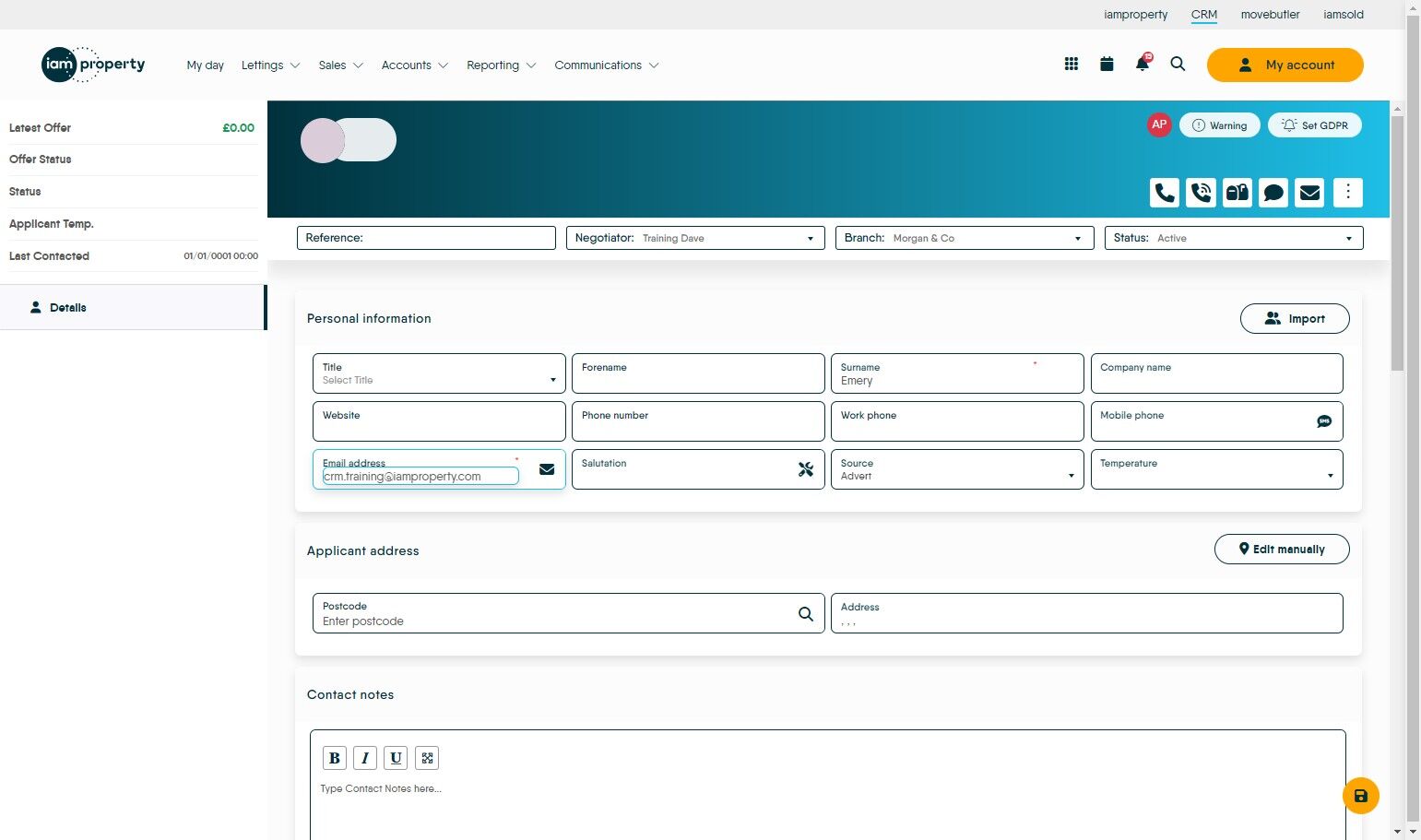
Task: Open salutation settings with the wrench icon
Action: pos(805,469)
